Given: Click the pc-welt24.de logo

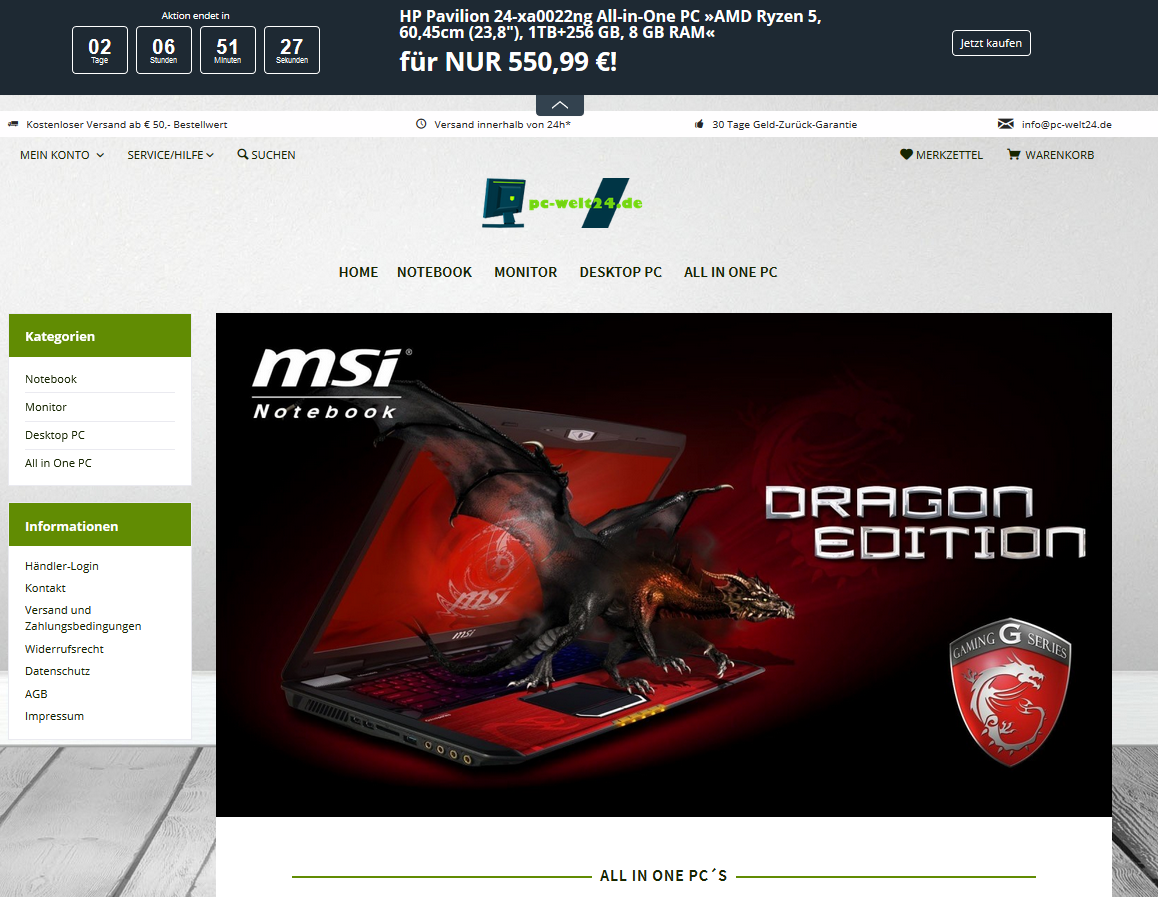Looking at the screenshot, I should click(x=563, y=203).
